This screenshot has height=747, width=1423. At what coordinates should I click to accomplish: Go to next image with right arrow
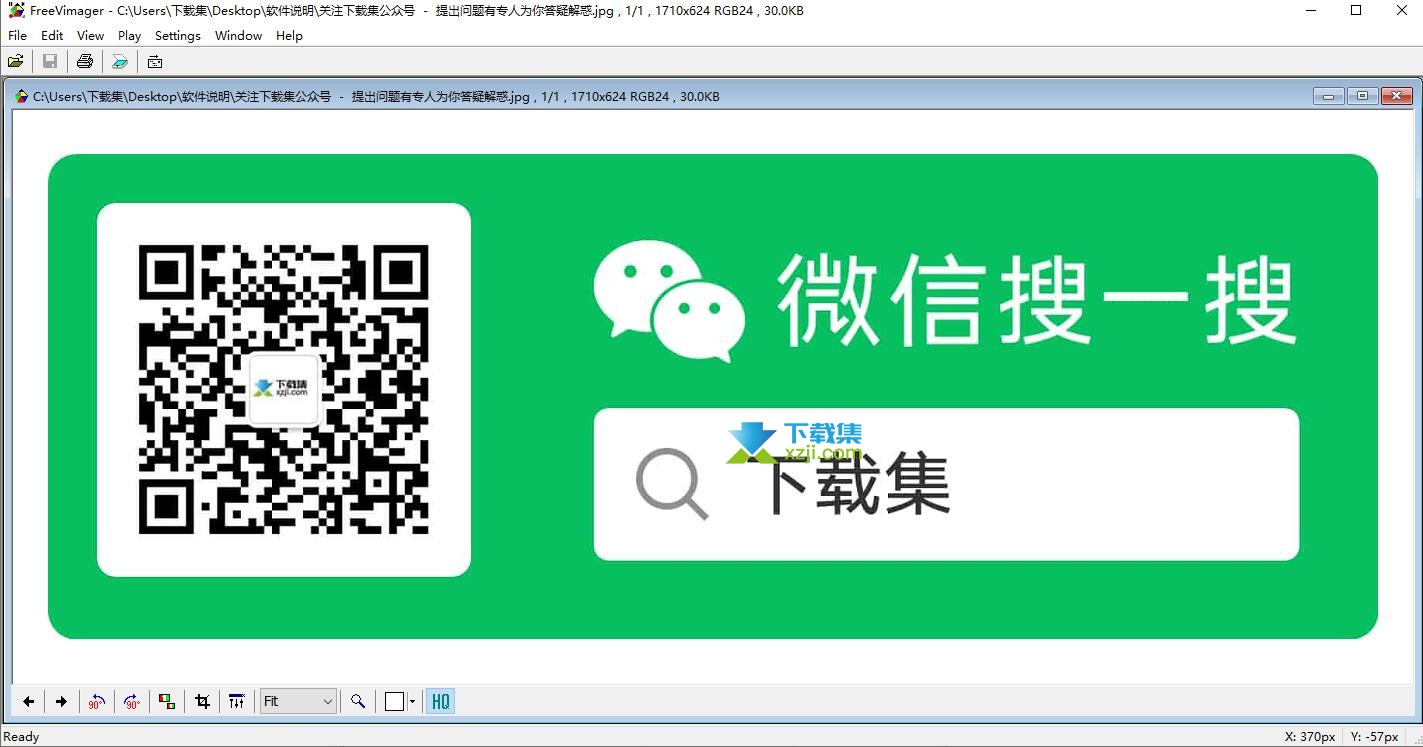[x=61, y=701]
